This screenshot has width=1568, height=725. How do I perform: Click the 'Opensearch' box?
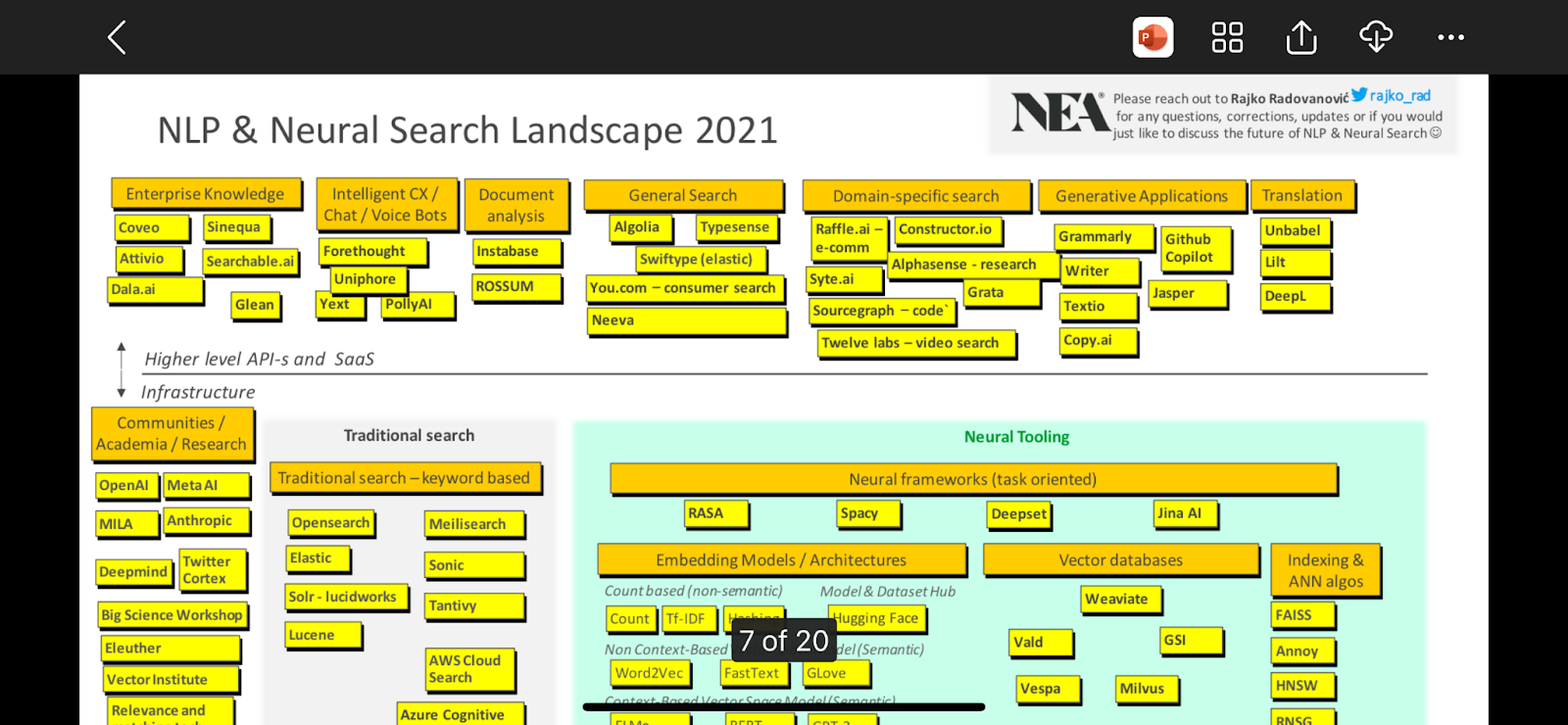(x=331, y=523)
